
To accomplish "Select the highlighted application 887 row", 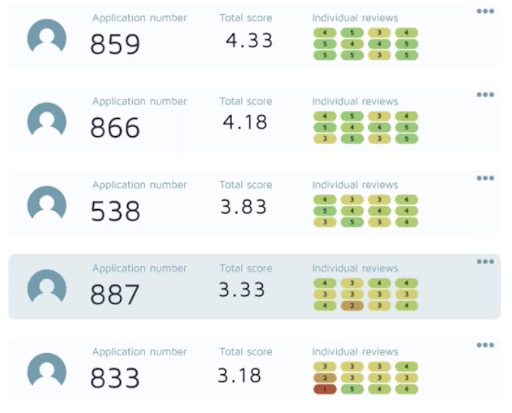I will click(255, 287).
